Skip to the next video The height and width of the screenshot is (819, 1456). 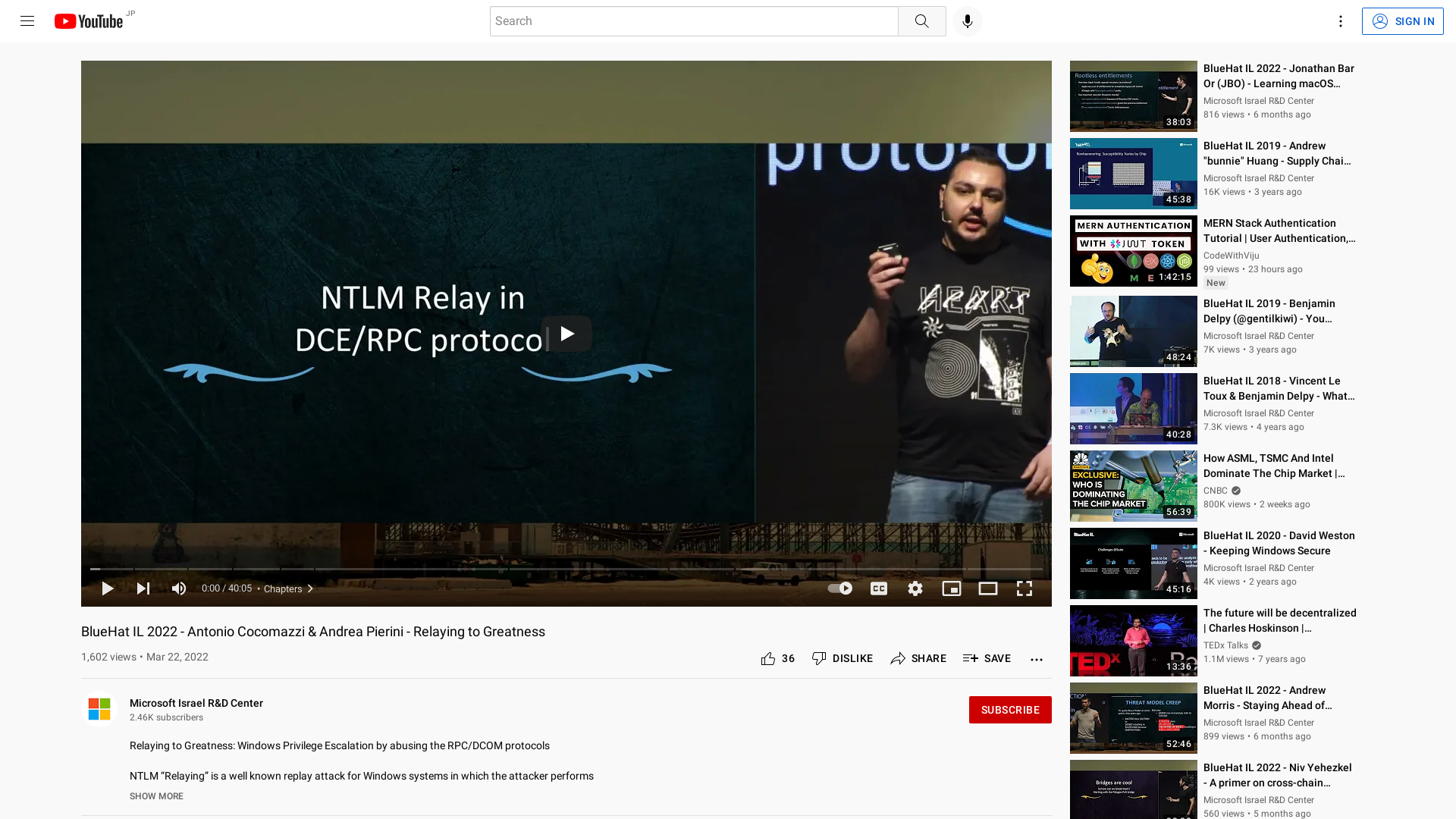click(143, 588)
